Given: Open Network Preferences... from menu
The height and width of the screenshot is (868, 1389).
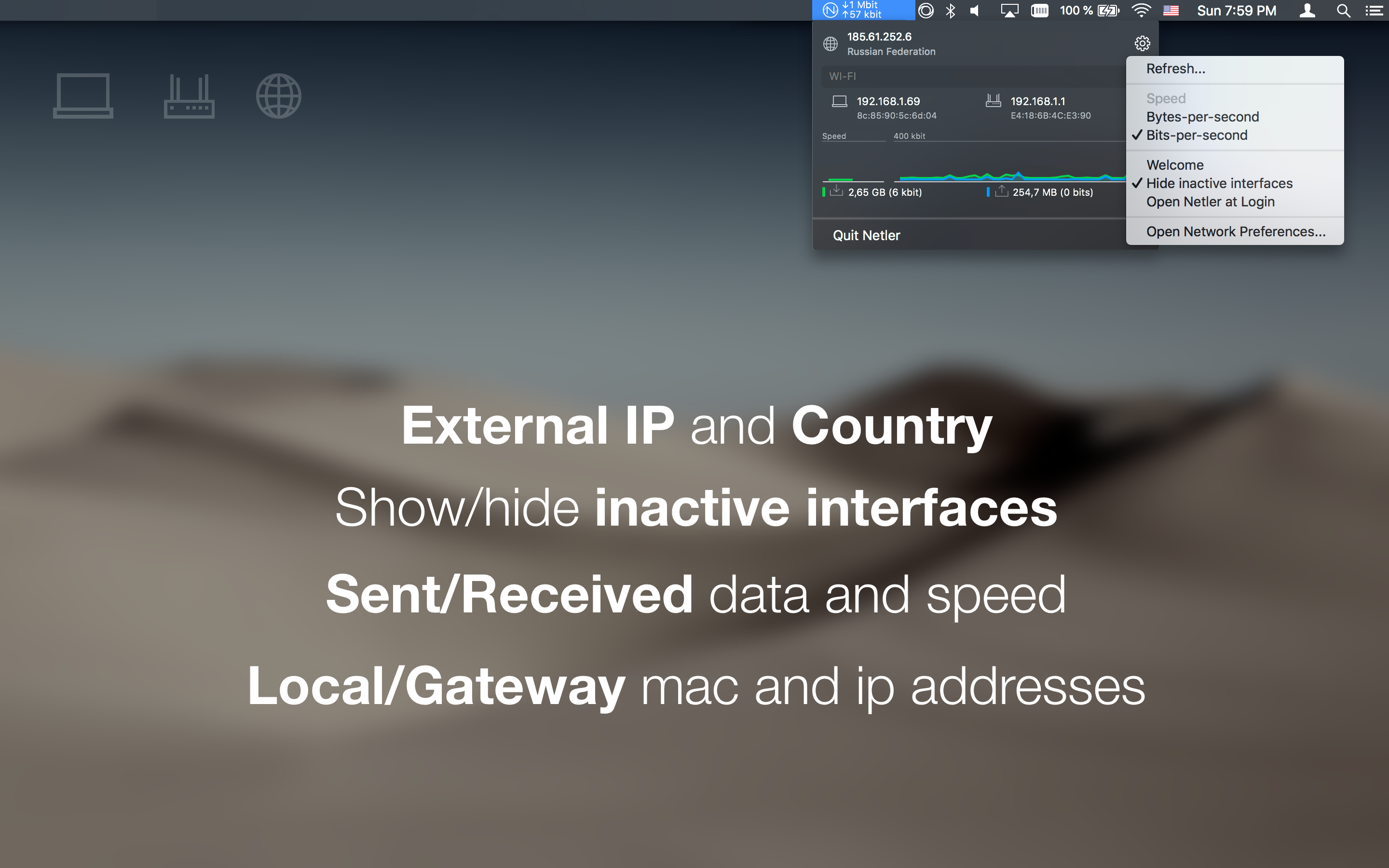Looking at the screenshot, I should (x=1235, y=232).
